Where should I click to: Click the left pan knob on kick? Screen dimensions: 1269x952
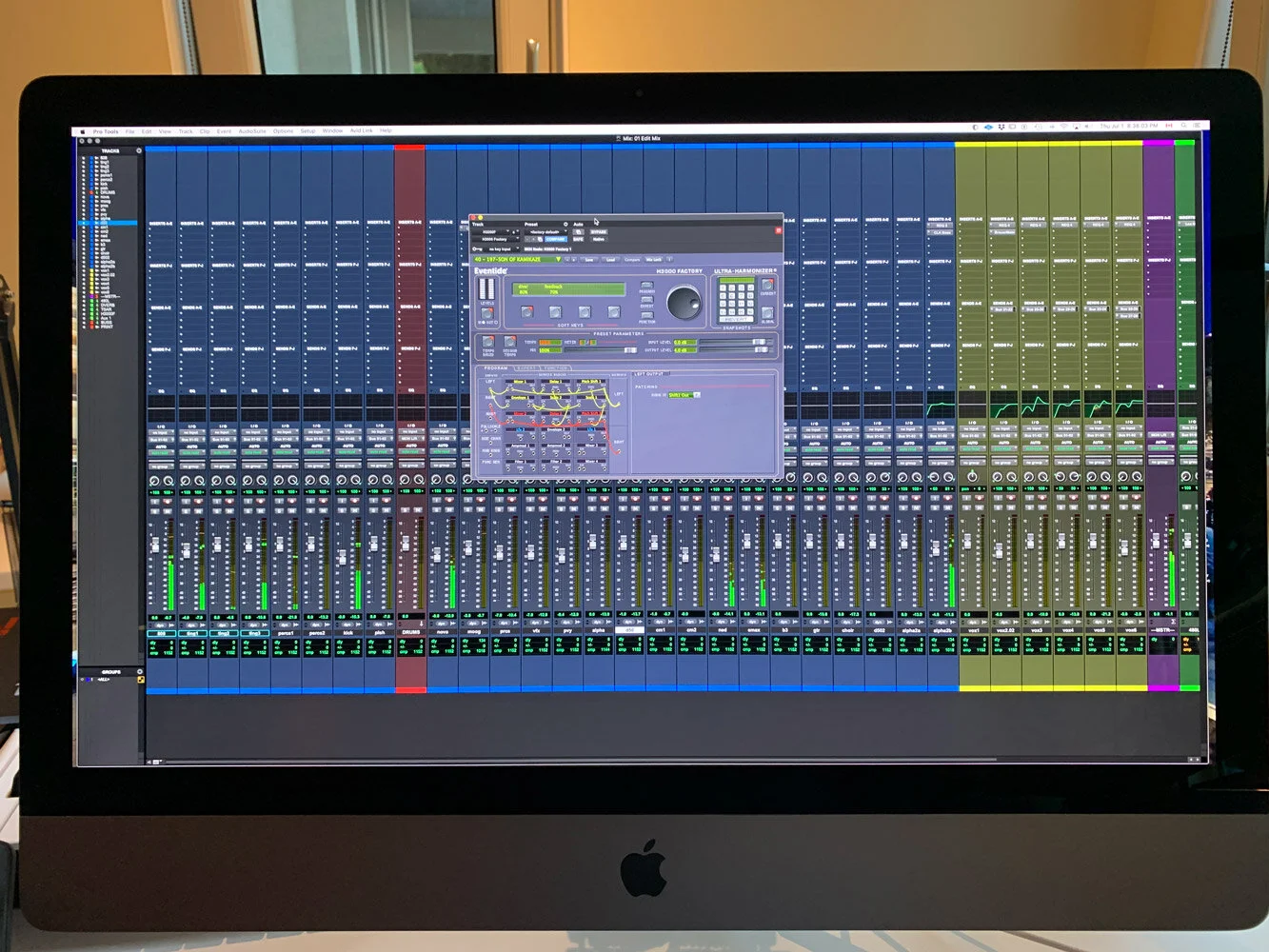pyautogui.click(x=342, y=480)
